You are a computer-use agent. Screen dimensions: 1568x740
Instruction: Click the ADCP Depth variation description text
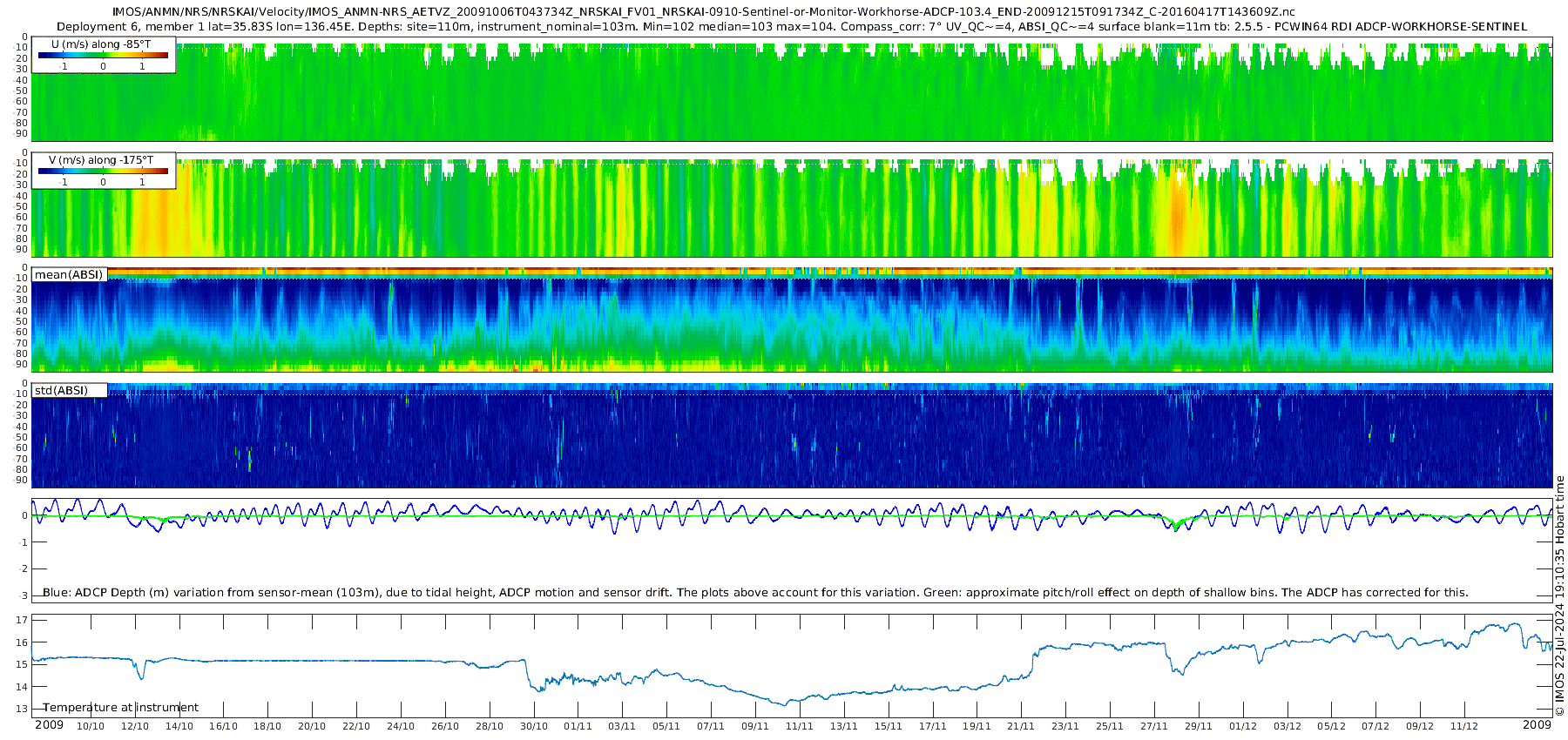(x=755, y=592)
